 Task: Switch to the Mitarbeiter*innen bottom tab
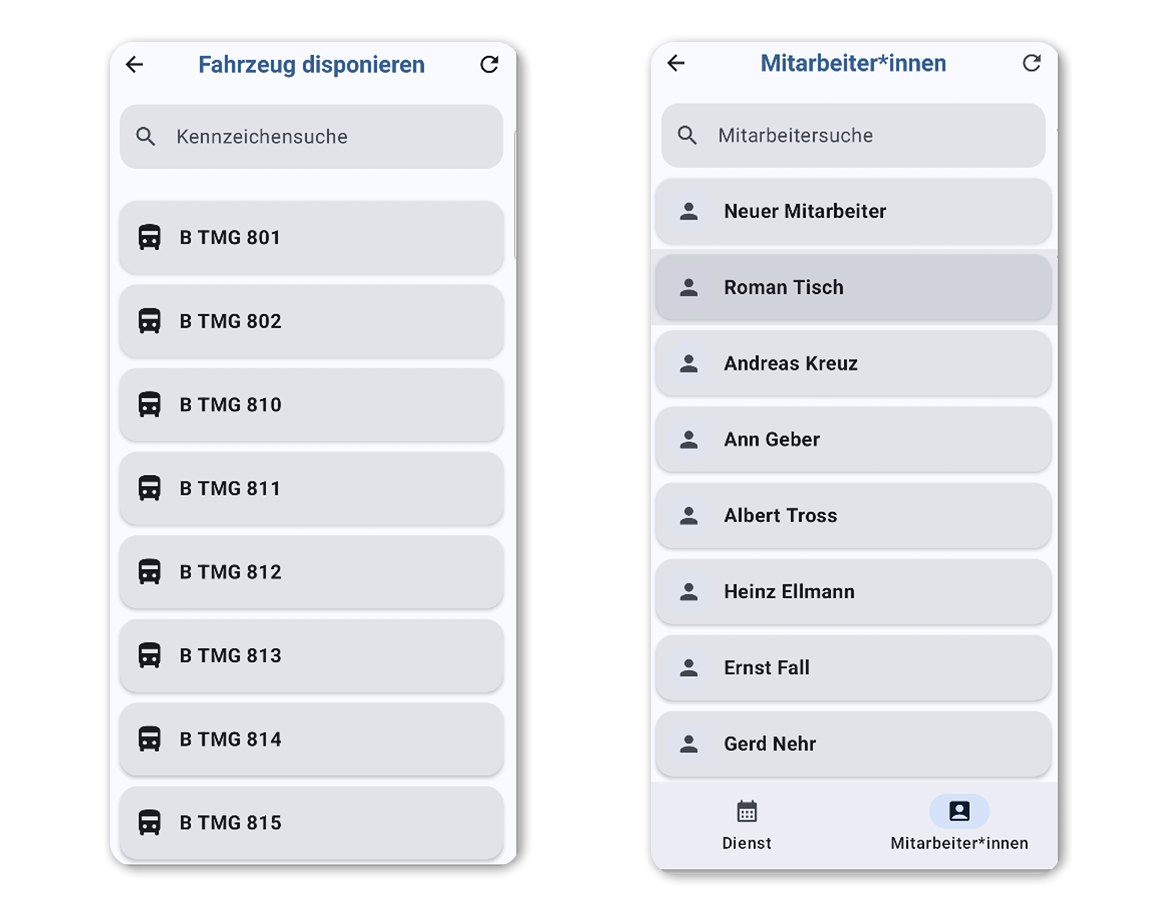[959, 825]
